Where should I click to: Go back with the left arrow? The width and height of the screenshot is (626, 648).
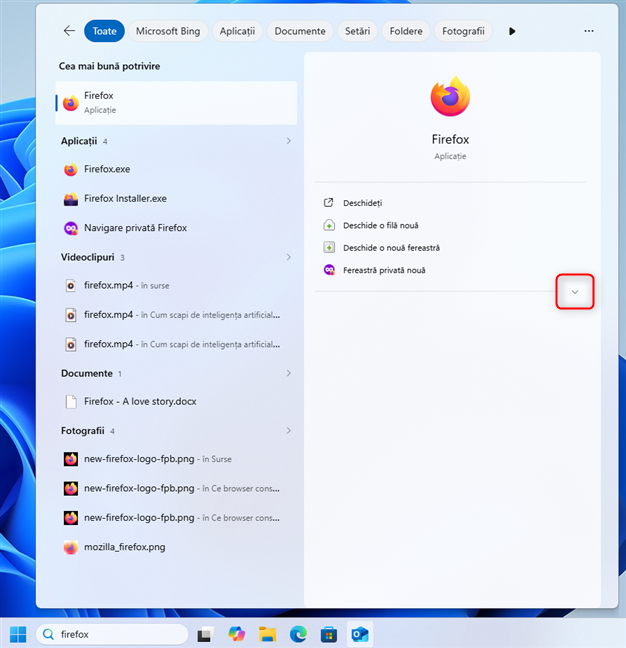(69, 31)
